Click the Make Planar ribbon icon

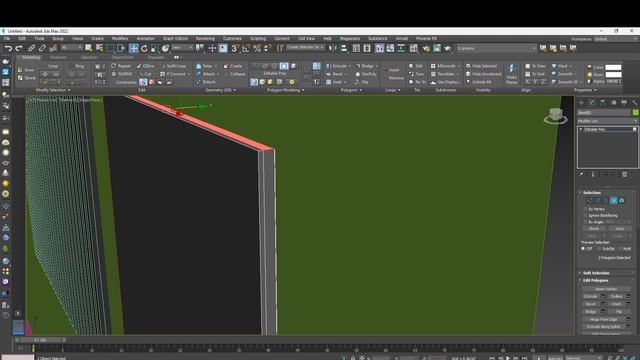[x=511, y=74]
